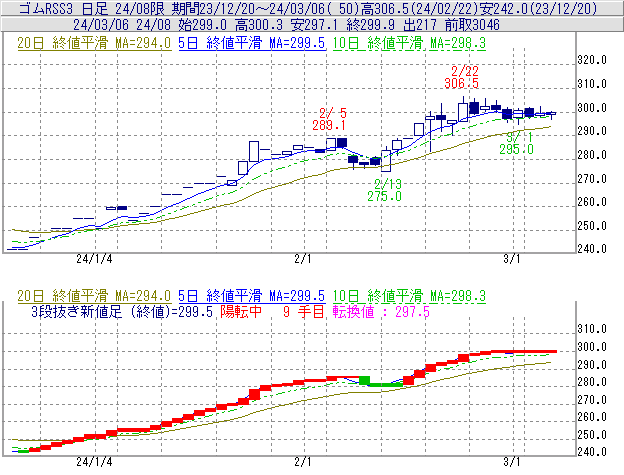Image resolution: width=624 pixels, height=475 pixels.
Task: Click the 3/1 date label on lower chart
Action: coord(512,462)
